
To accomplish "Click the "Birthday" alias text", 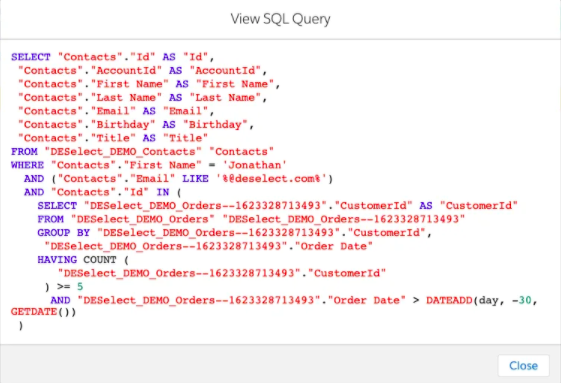I will [x=215, y=125].
